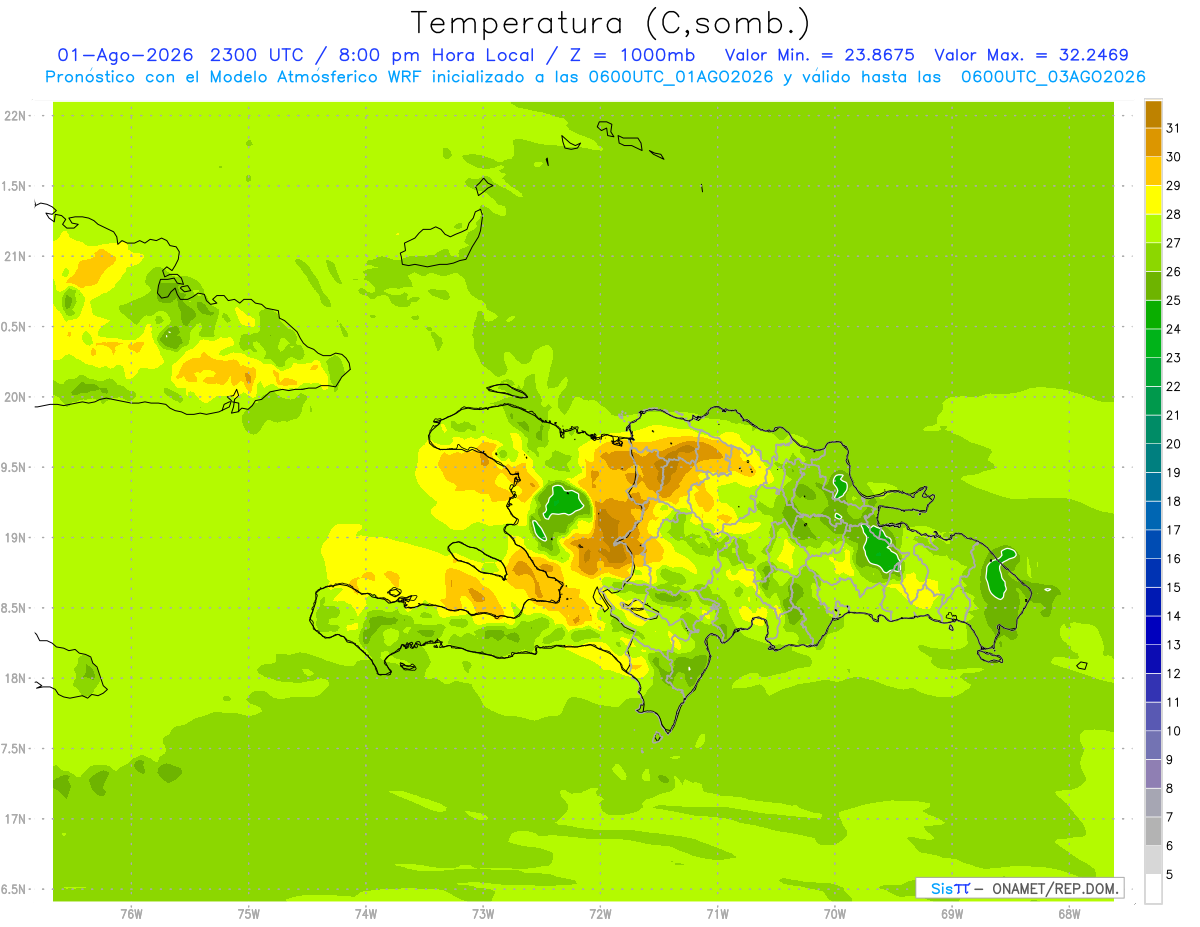Click the legend label "31"

coord(1174,128)
